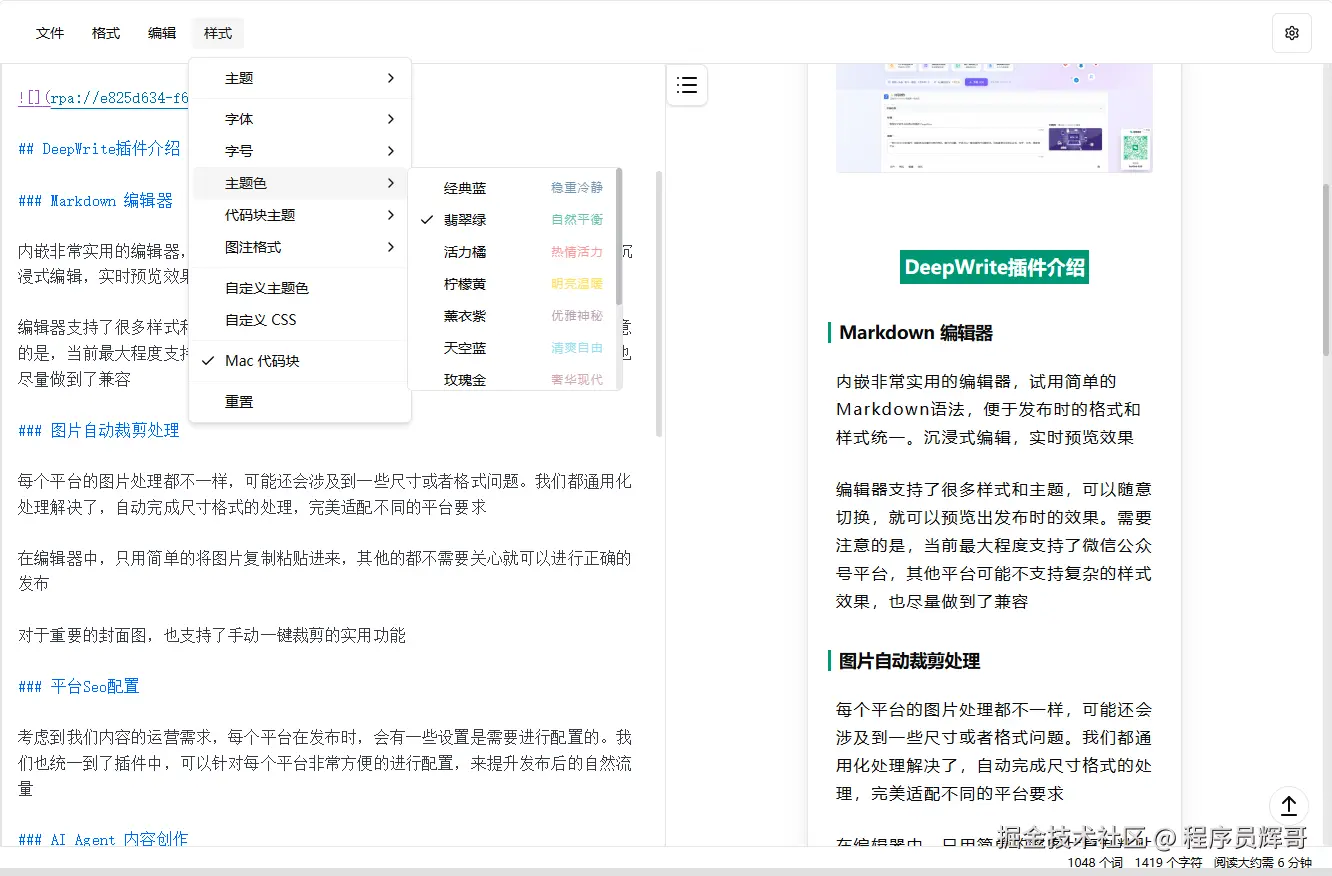The image size is (1332, 876).
Task: Expand the 字号 submenu
Action: pos(300,151)
